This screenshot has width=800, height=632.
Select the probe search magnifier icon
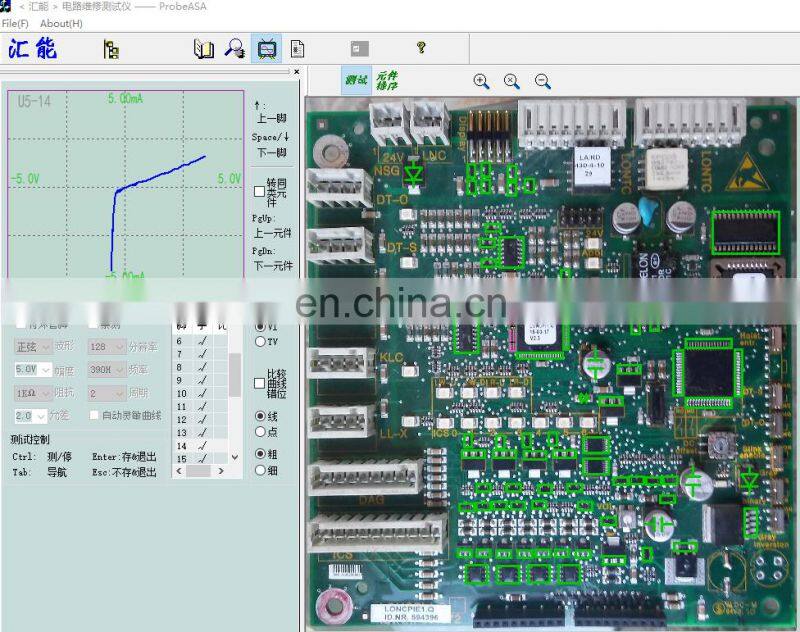coord(233,47)
